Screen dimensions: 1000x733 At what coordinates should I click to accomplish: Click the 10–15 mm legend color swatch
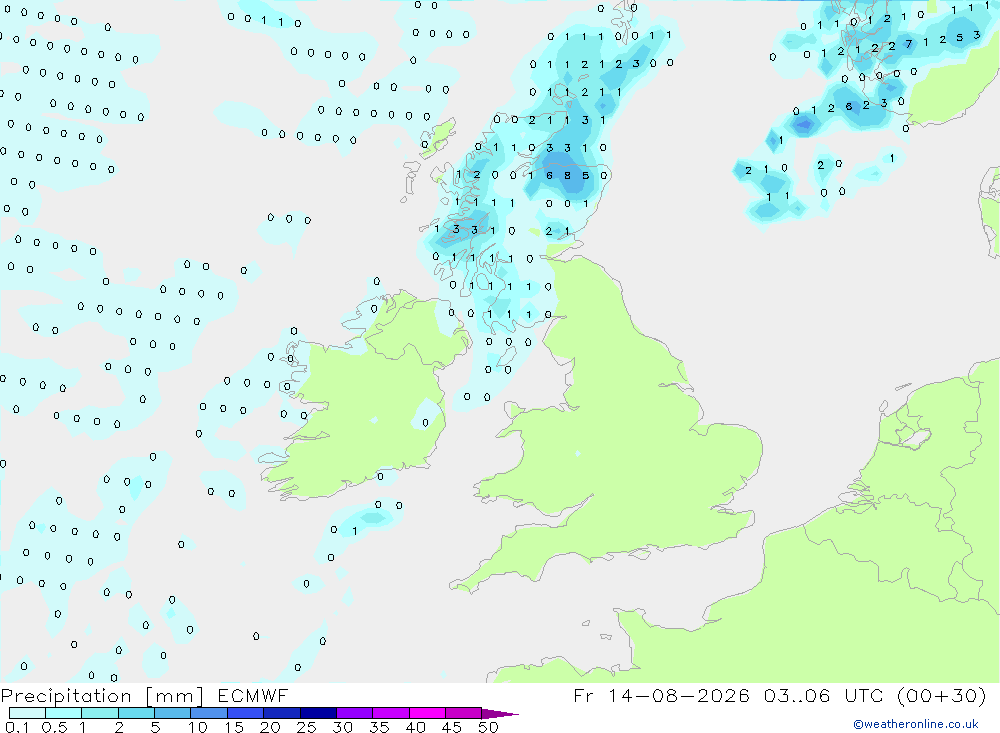(209, 713)
